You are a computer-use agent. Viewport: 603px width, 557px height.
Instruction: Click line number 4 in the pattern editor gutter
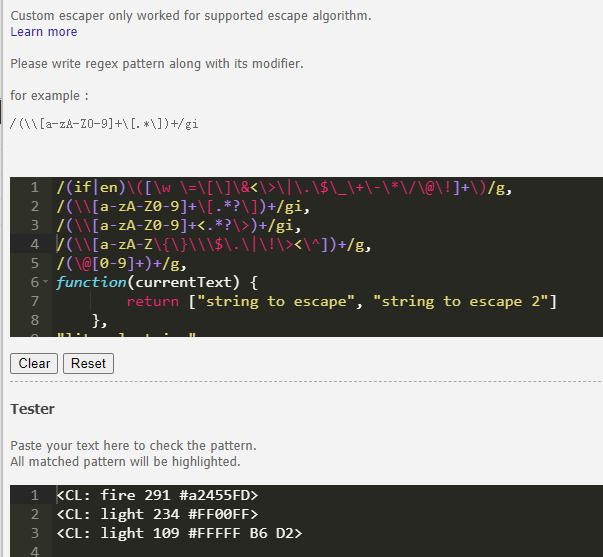click(x=35, y=245)
